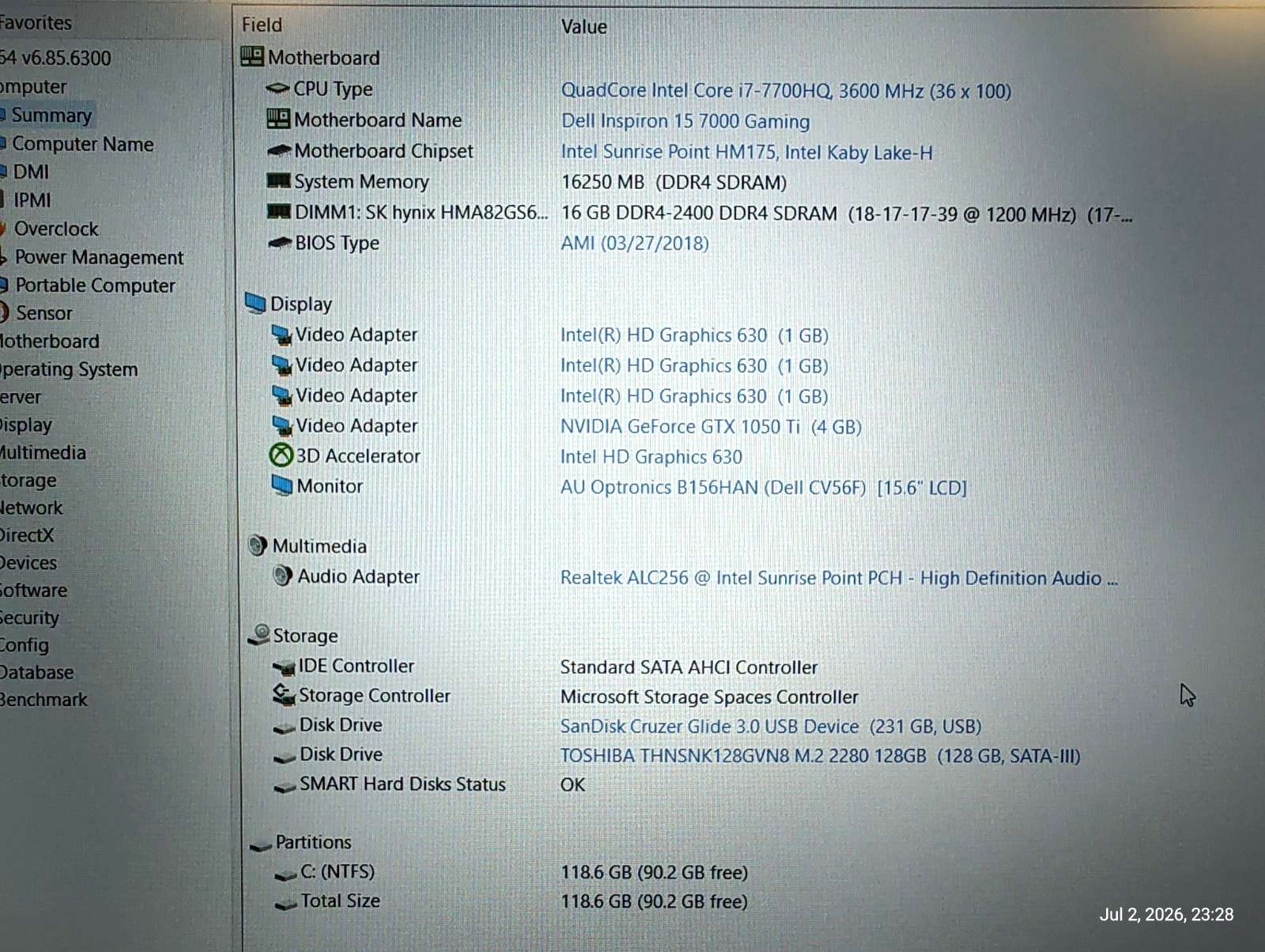Expand the Motherboard category in sidebar

point(50,341)
